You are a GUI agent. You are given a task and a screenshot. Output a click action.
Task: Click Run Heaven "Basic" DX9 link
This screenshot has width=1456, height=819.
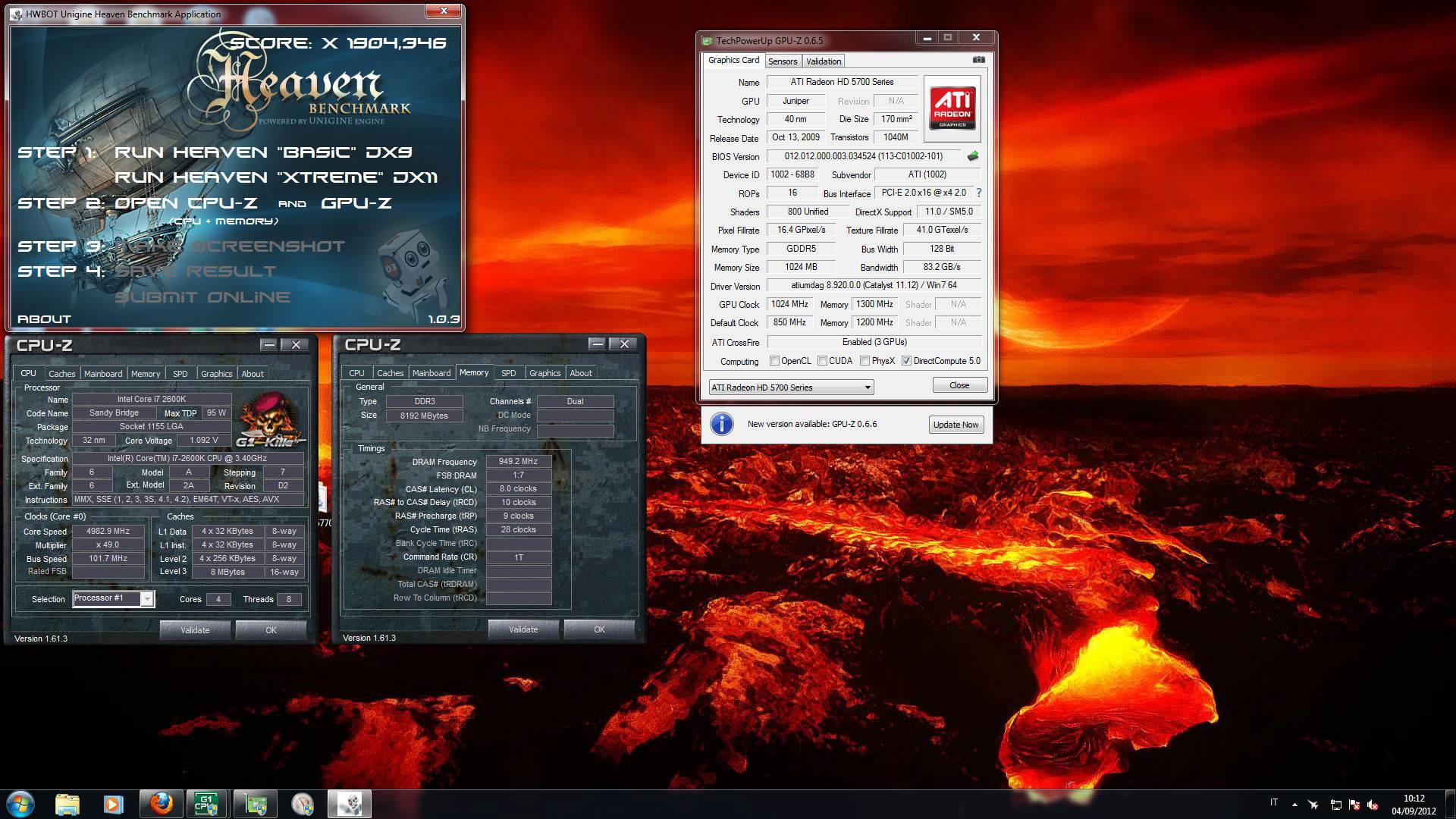263,152
